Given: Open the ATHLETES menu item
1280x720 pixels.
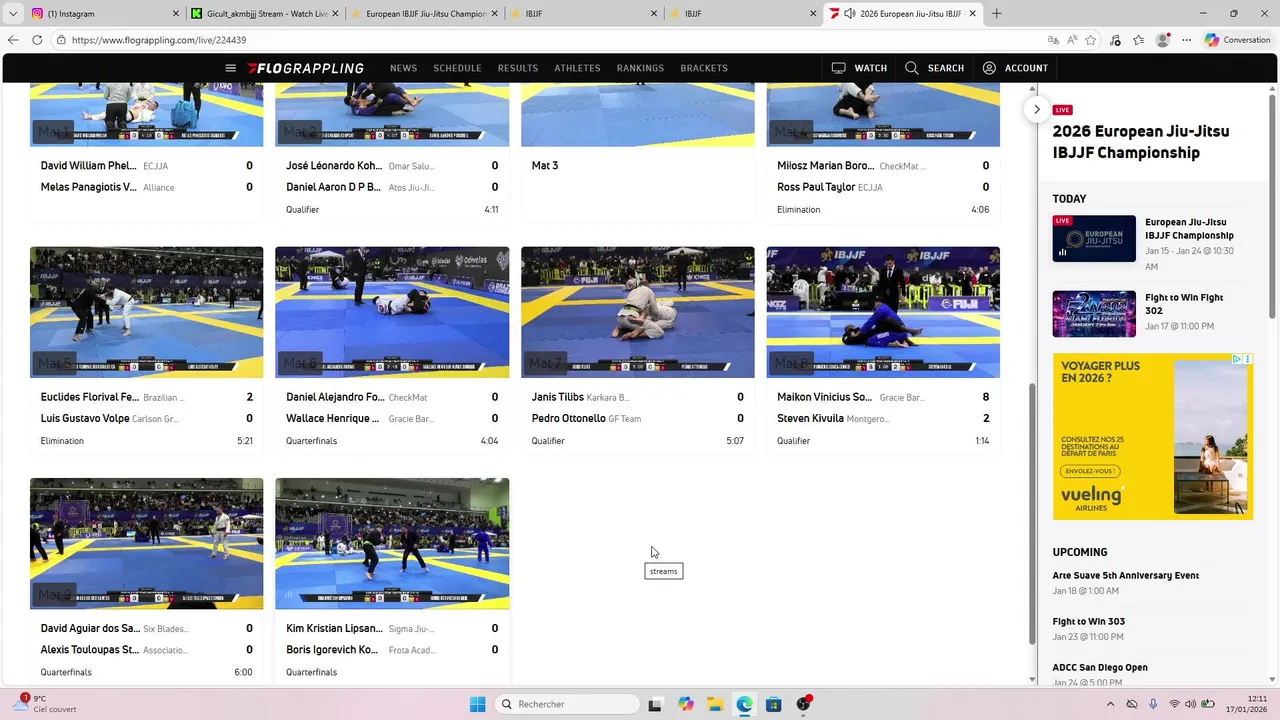Looking at the screenshot, I should [577, 68].
